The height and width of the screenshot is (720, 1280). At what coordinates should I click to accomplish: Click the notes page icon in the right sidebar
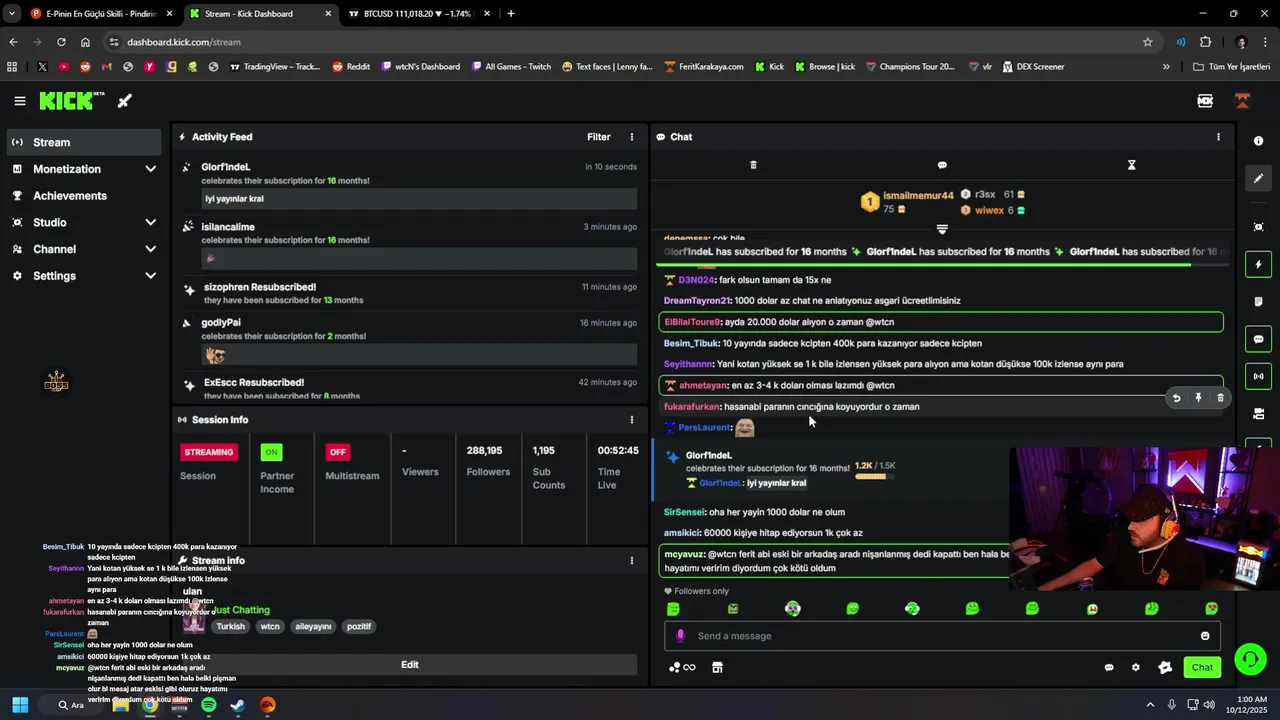point(1258,302)
